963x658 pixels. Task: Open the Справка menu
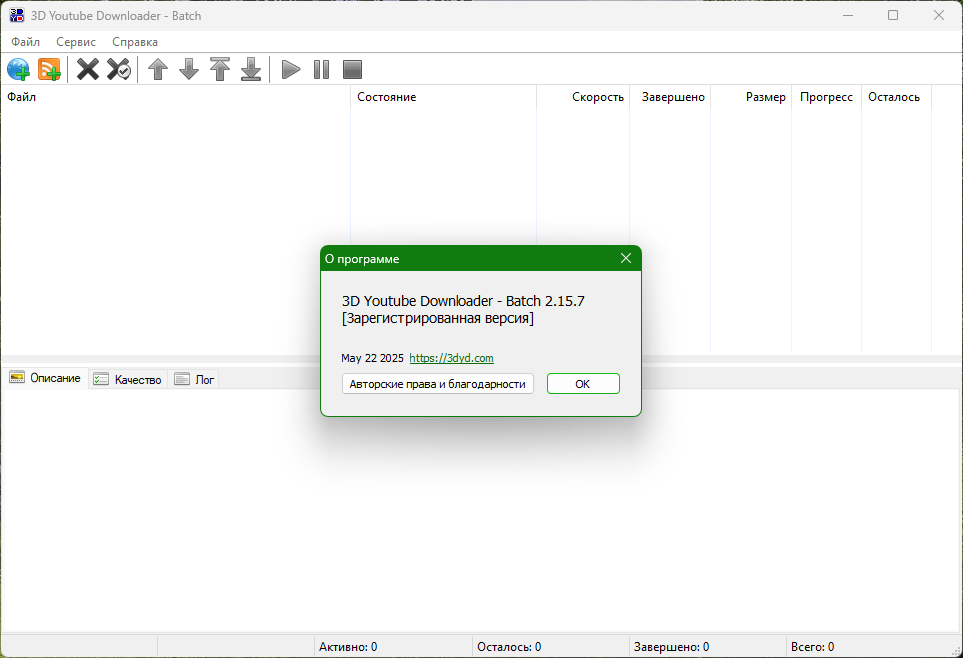[x=135, y=42]
